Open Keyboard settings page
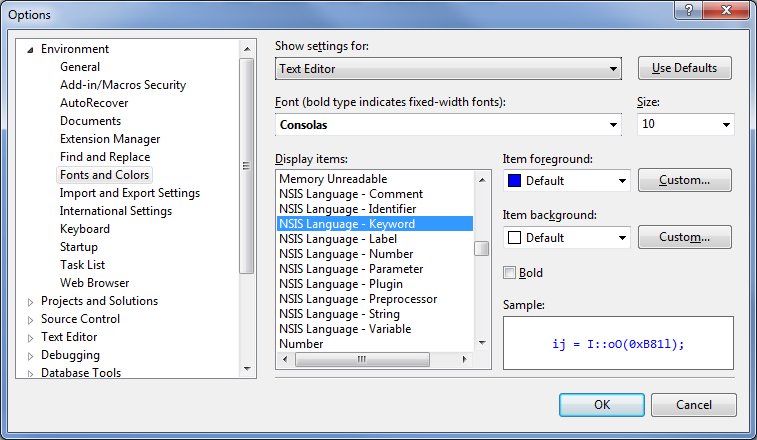 tap(85, 229)
